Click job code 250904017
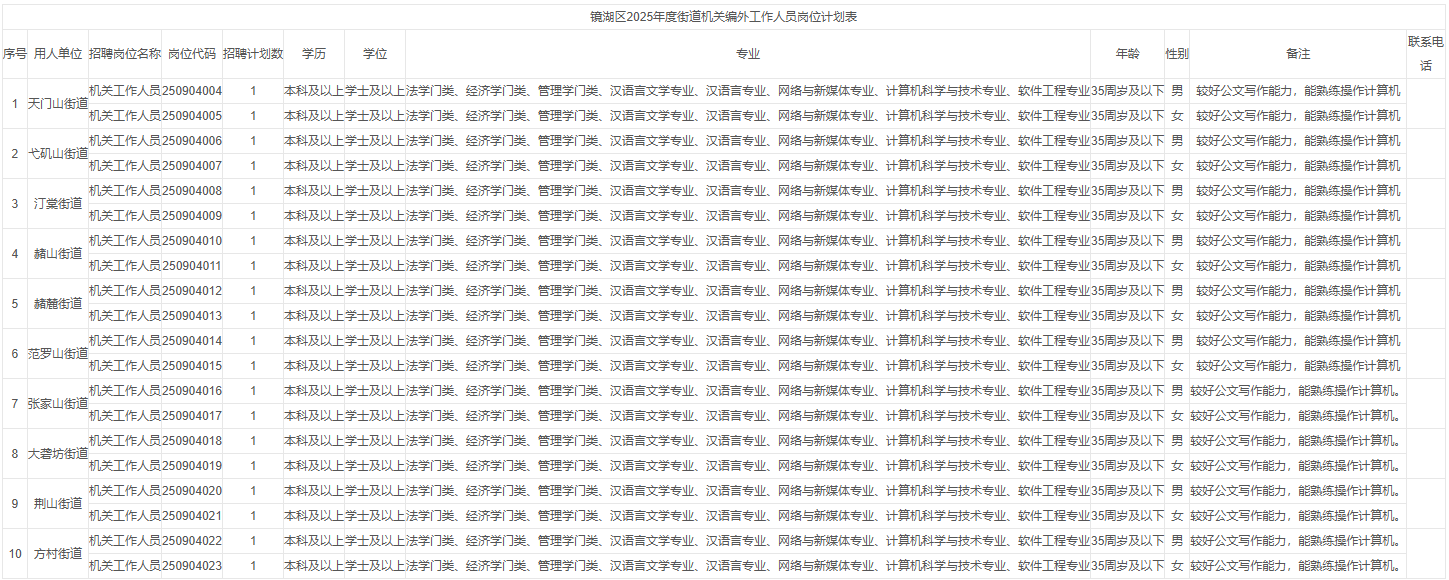 coord(192,415)
